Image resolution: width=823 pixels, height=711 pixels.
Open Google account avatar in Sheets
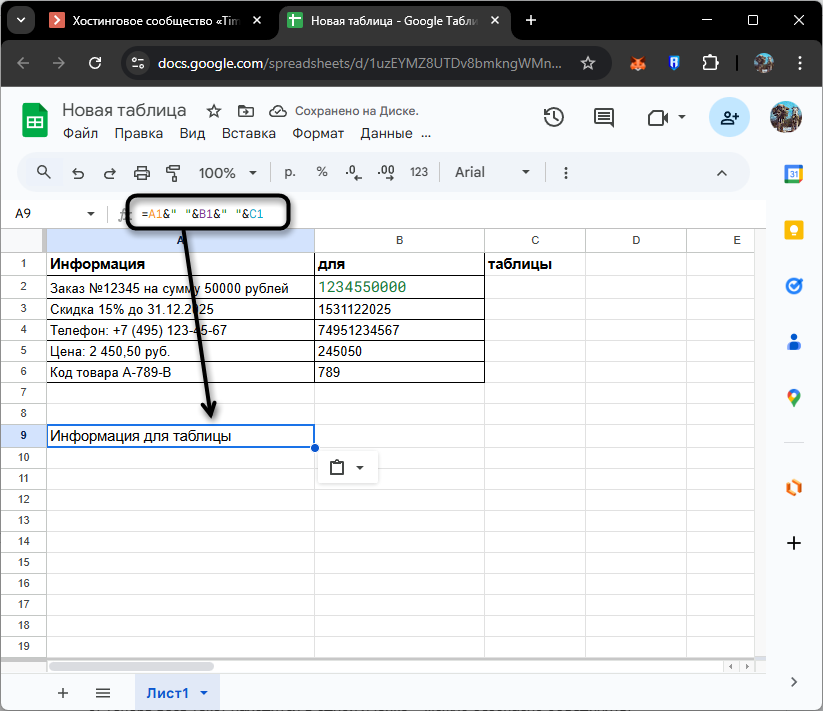(x=785, y=117)
